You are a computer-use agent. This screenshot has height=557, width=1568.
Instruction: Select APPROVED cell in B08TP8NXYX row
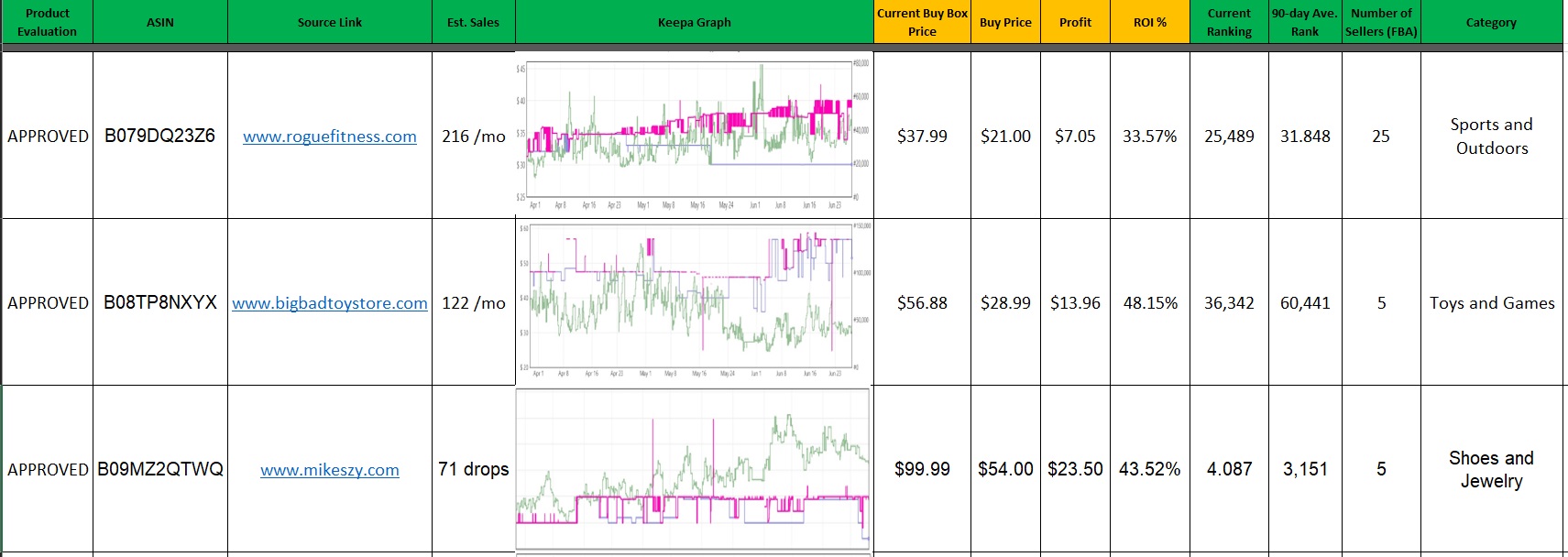coord(48,302)
